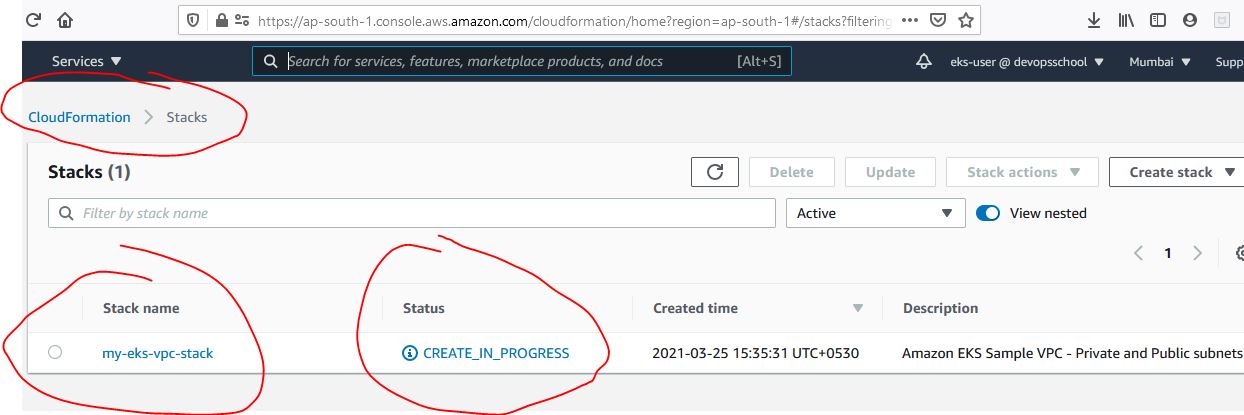Open the Mumbai region menu

tap(1160, 62)
